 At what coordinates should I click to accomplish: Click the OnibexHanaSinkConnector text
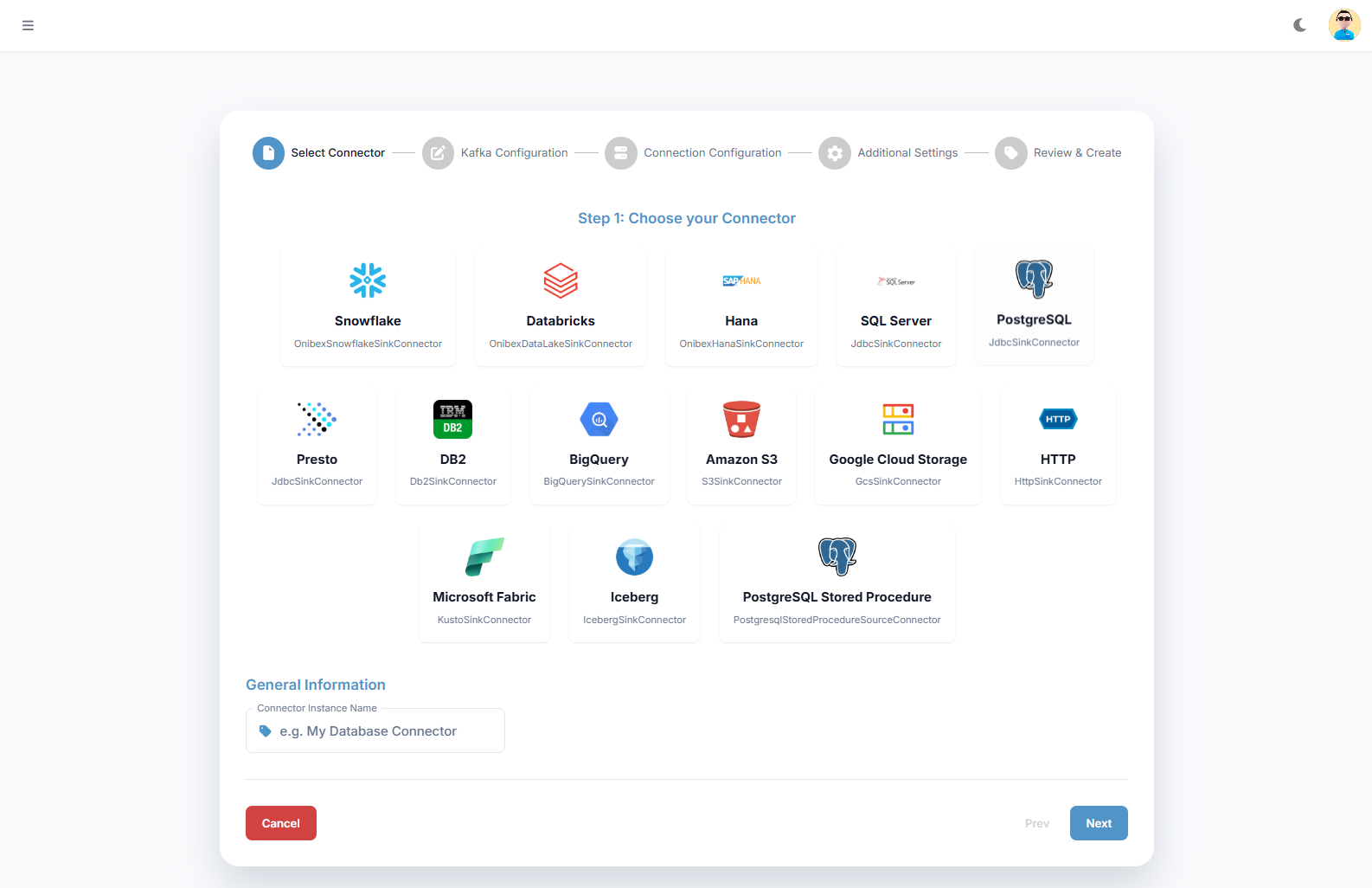(x=741, y=344)
